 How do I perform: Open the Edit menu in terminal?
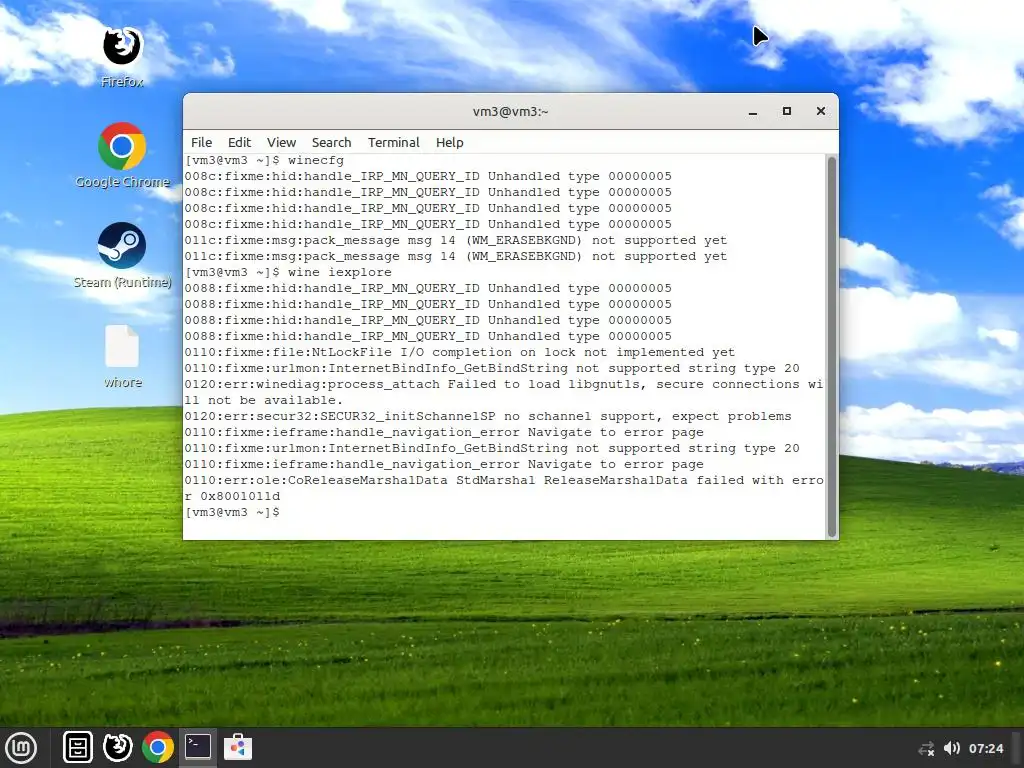(x=239, y=142)
